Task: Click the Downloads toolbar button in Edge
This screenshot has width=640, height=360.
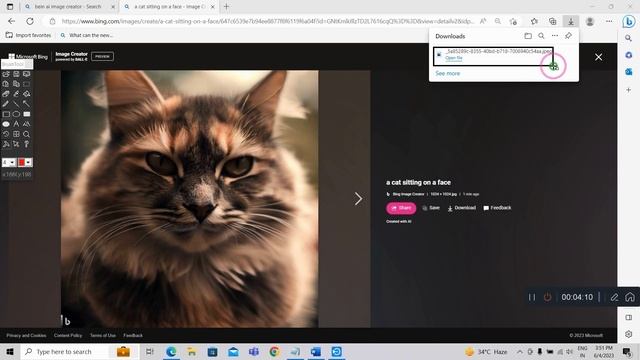Action: (571, 21)
